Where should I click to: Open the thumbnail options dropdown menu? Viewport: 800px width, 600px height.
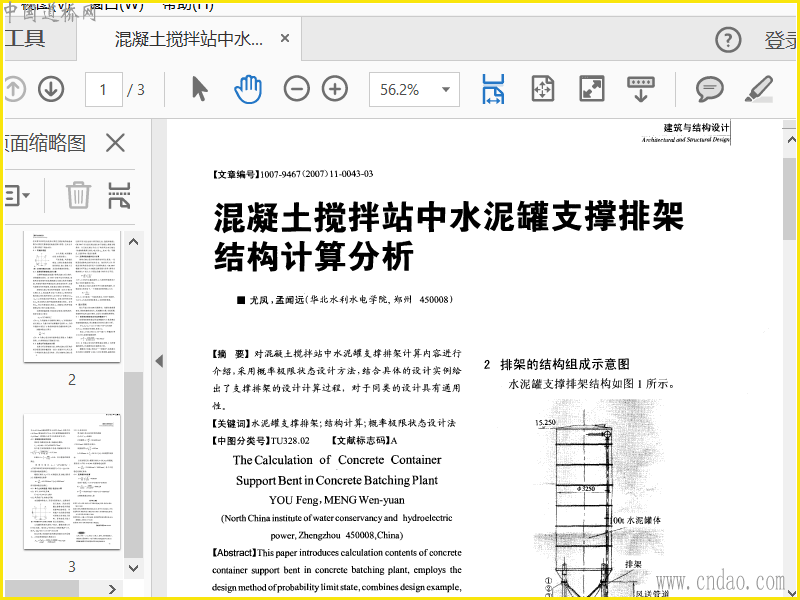pos(17,195)
